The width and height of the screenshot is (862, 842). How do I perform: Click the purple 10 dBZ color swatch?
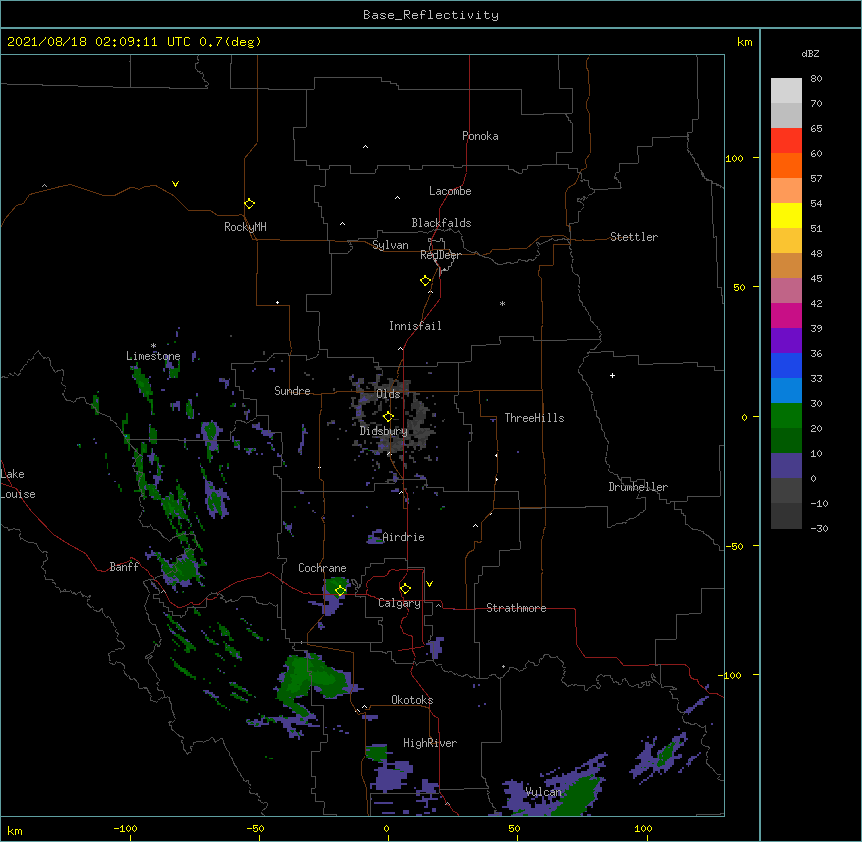786,466
